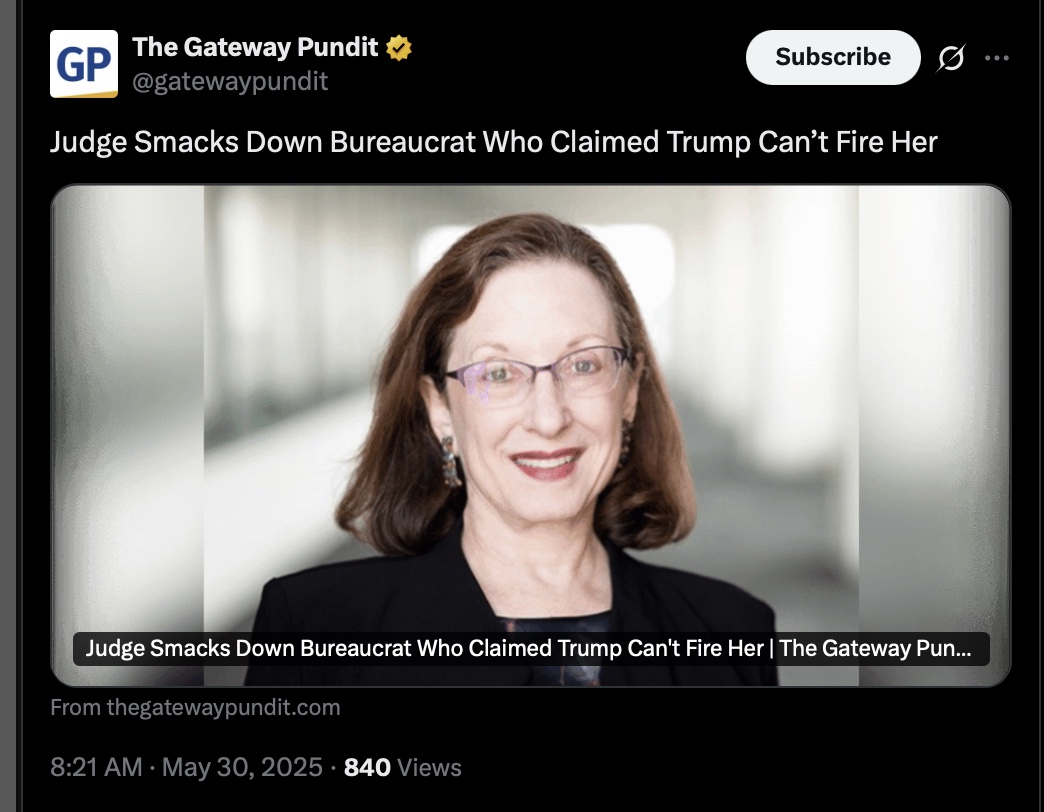Open the article preview card image
The height and width of the screenshot is (812, 1044).
click(531, 435)
